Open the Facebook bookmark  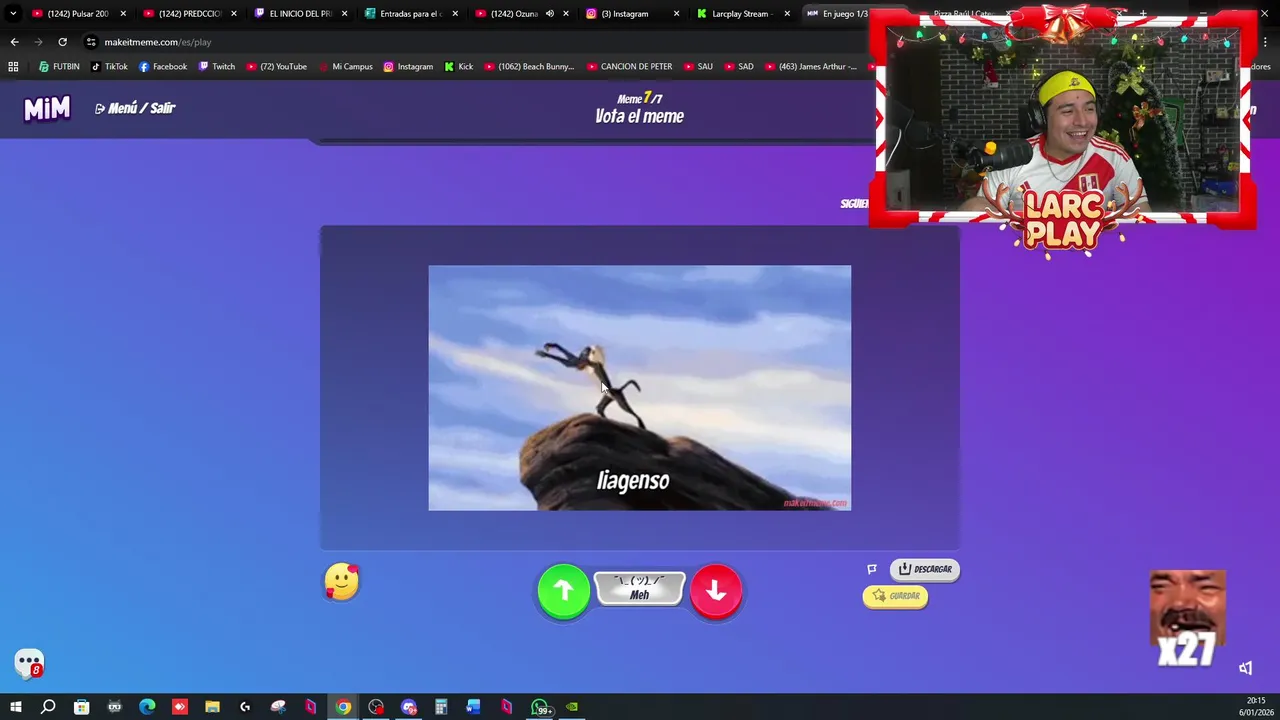[163, 67]
